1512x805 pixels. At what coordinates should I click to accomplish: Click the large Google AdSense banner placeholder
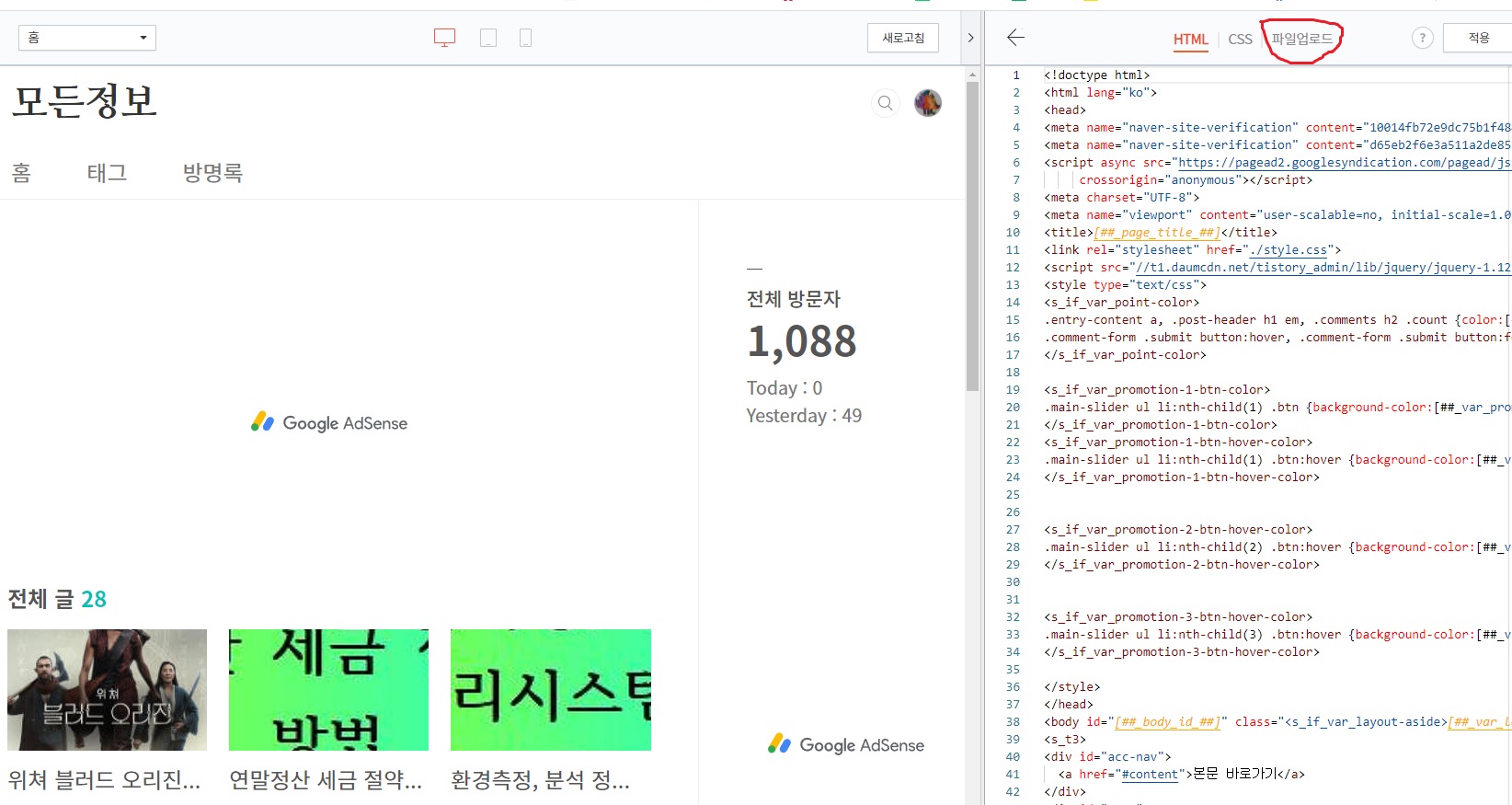[x=329, y=422]
